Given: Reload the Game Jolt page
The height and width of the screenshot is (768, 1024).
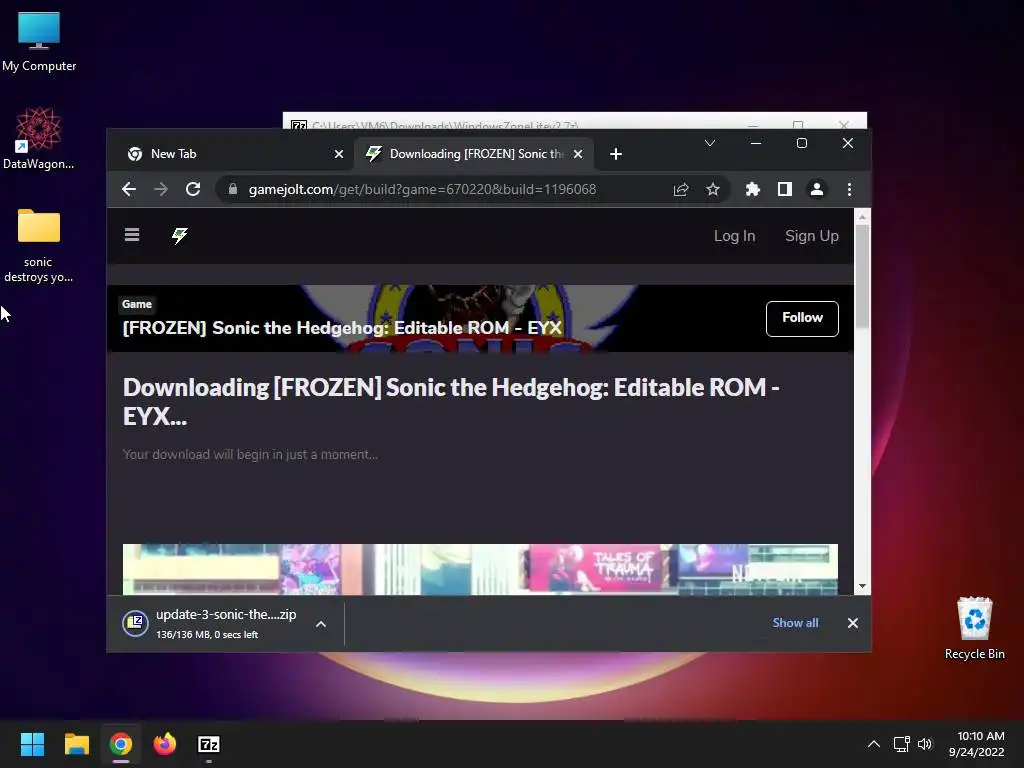Looking at the screenshot, I should pyautogui.click(x=193, y=189).
